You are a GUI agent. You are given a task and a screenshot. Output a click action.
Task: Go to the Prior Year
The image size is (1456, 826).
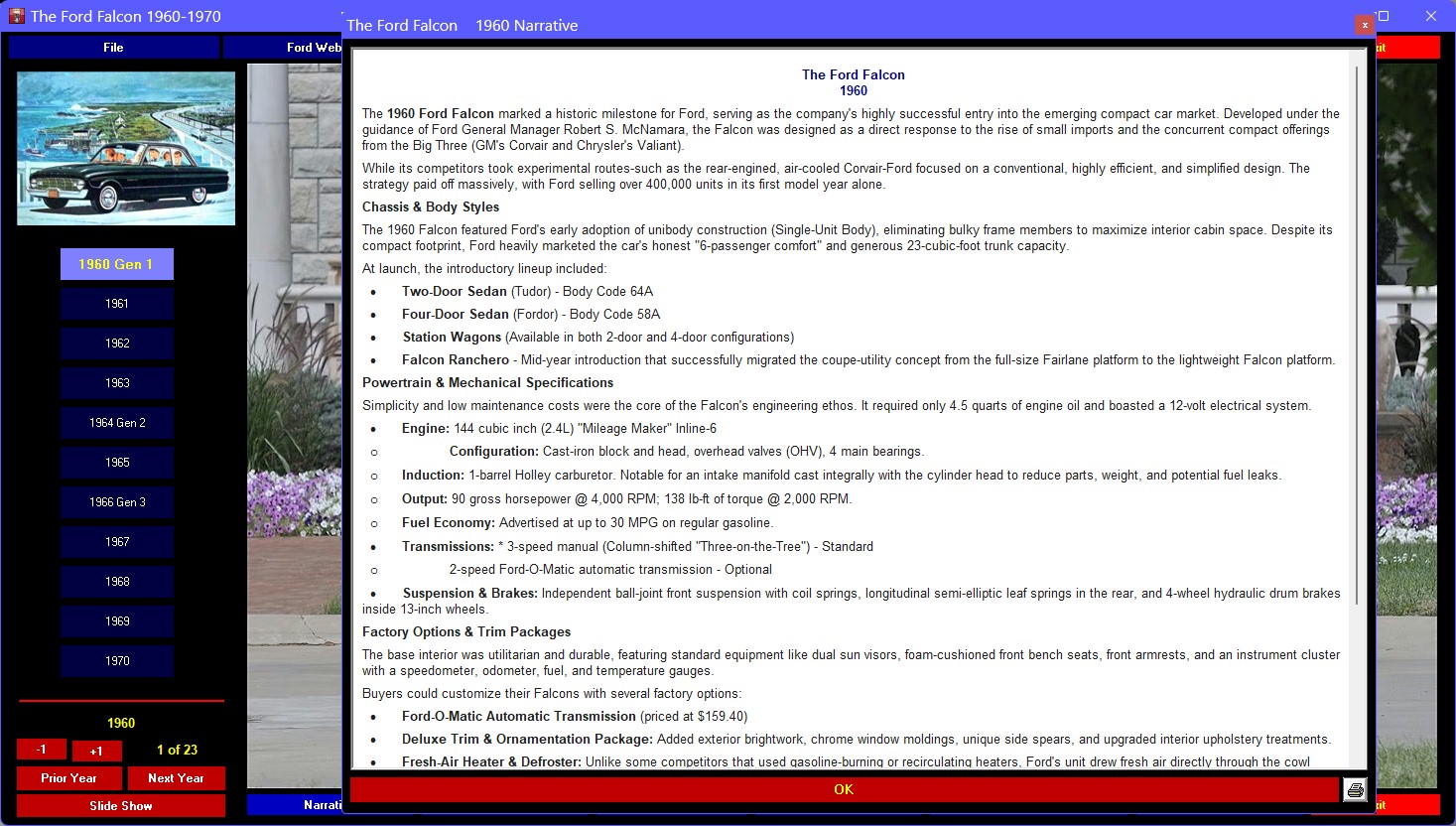(x=69, y=778)
